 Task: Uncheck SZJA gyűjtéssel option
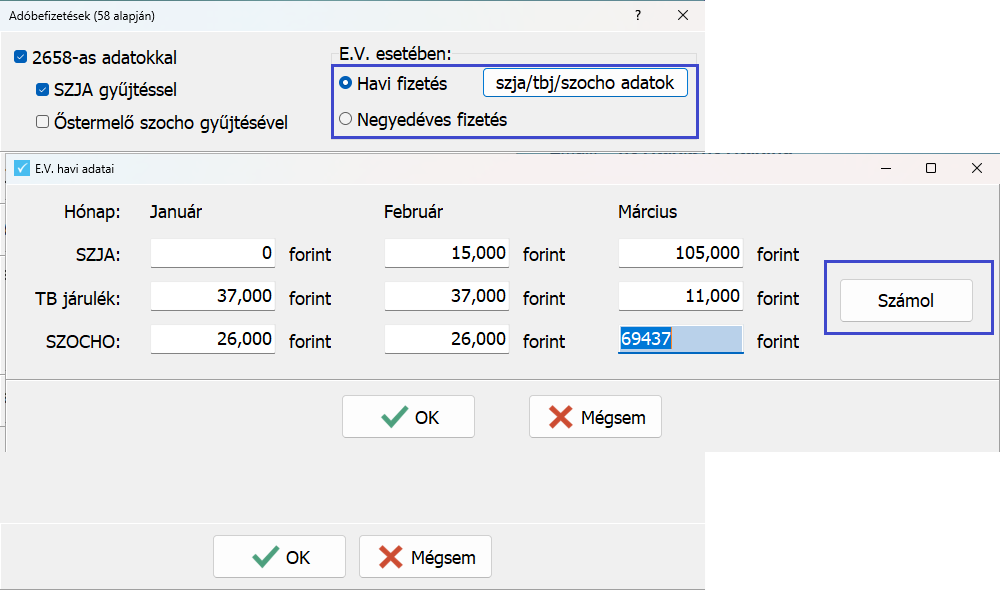click(x=42, y=90)
